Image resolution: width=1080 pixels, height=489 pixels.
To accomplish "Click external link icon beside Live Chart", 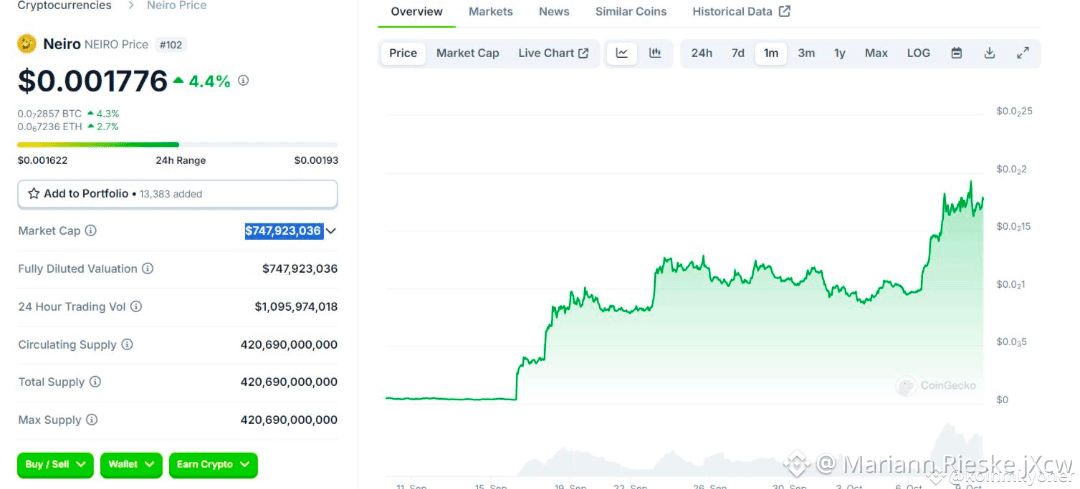I will tap(583, 53).
